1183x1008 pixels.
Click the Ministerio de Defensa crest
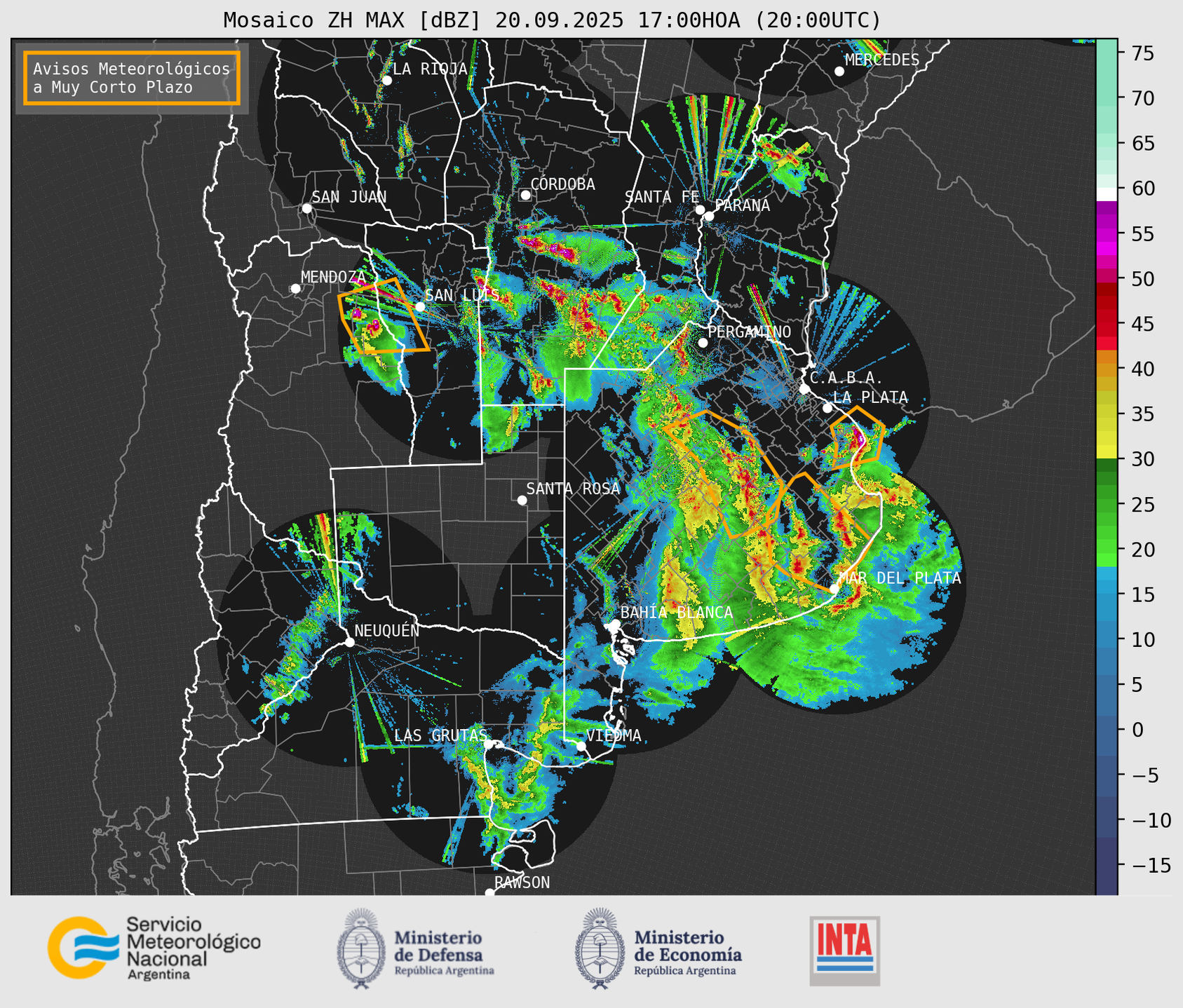coord(361,948)
